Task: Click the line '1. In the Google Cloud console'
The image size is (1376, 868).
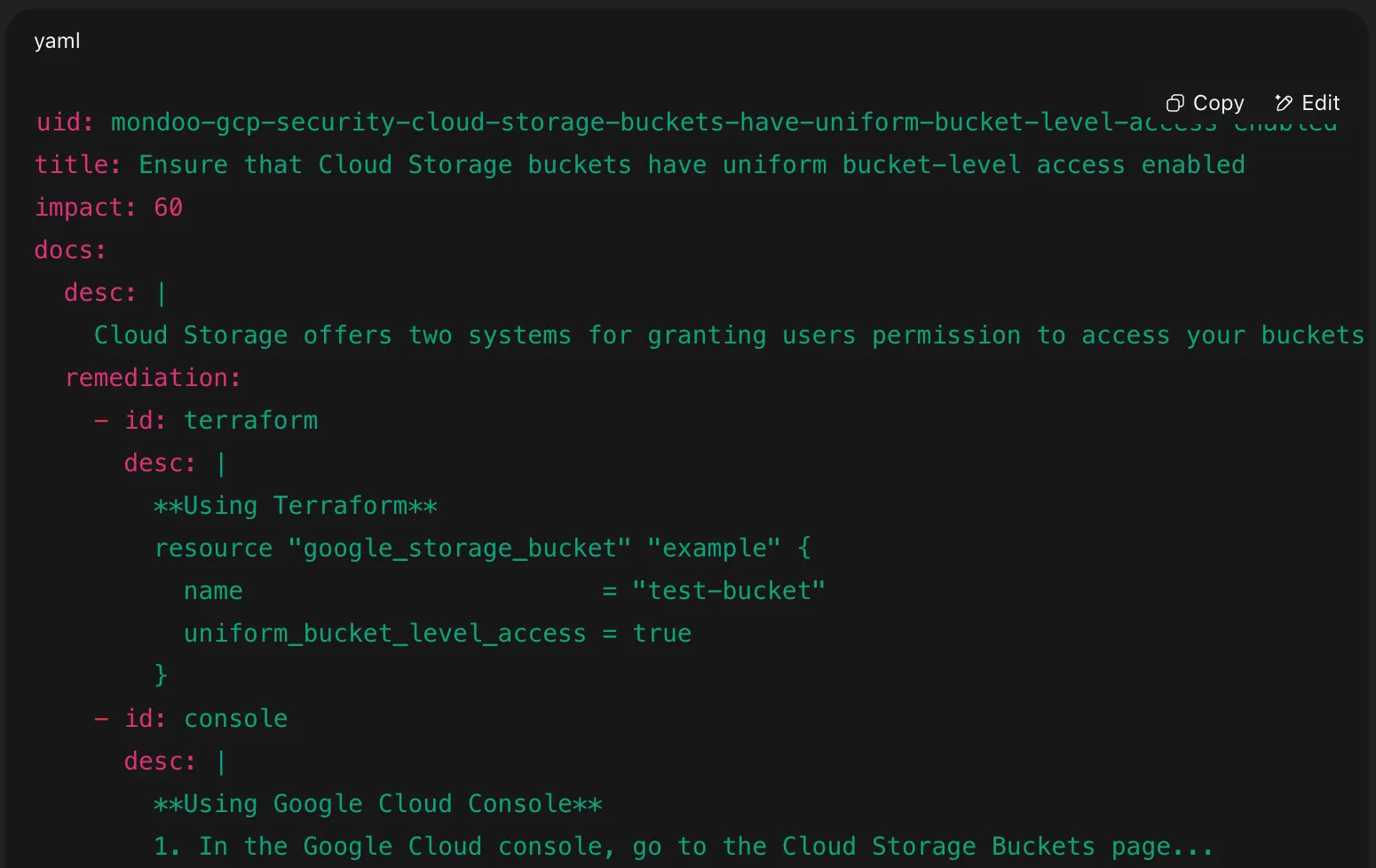Action: coord(684,847)
